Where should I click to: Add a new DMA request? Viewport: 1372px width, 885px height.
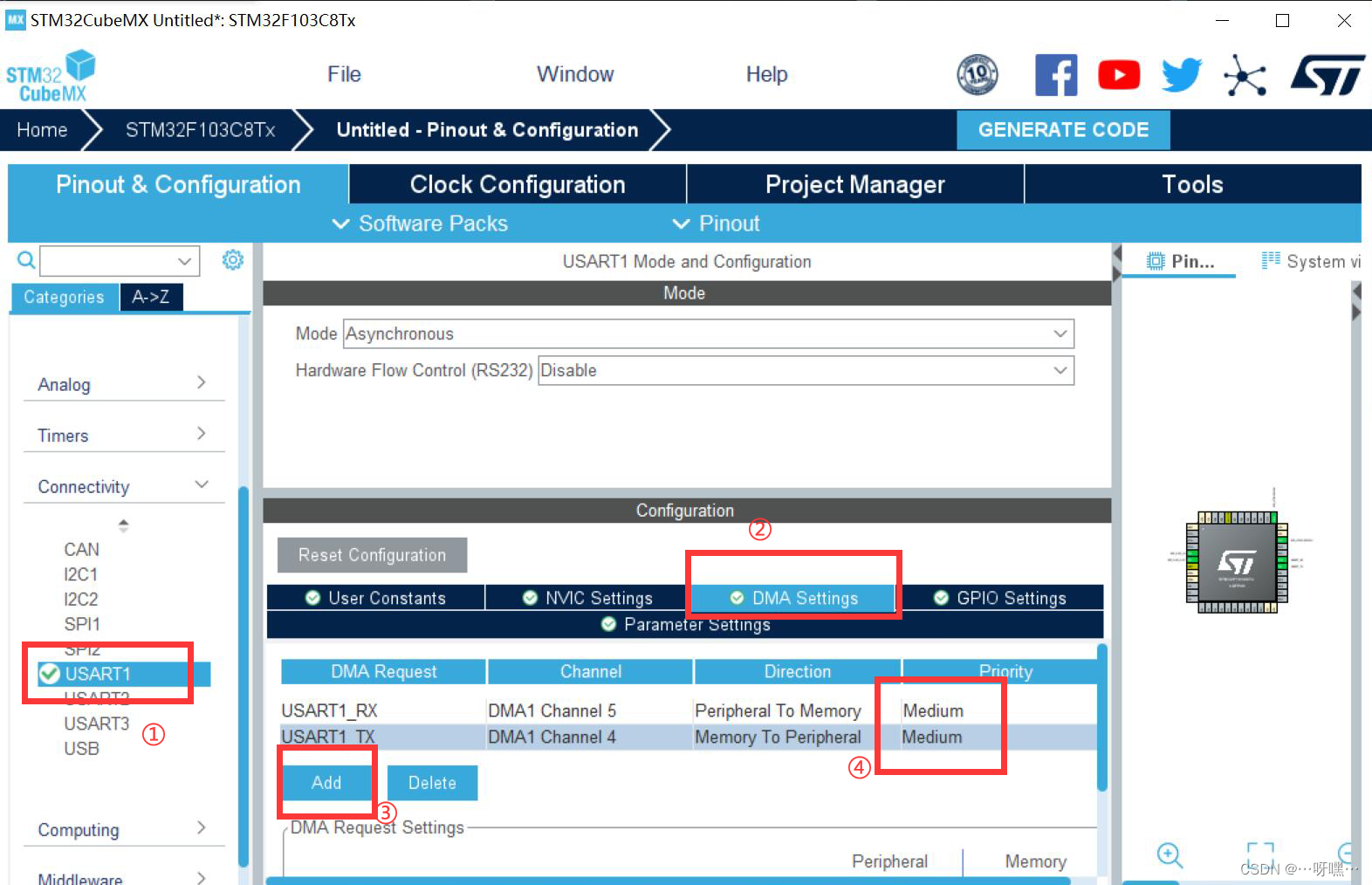tap(326, 782)
